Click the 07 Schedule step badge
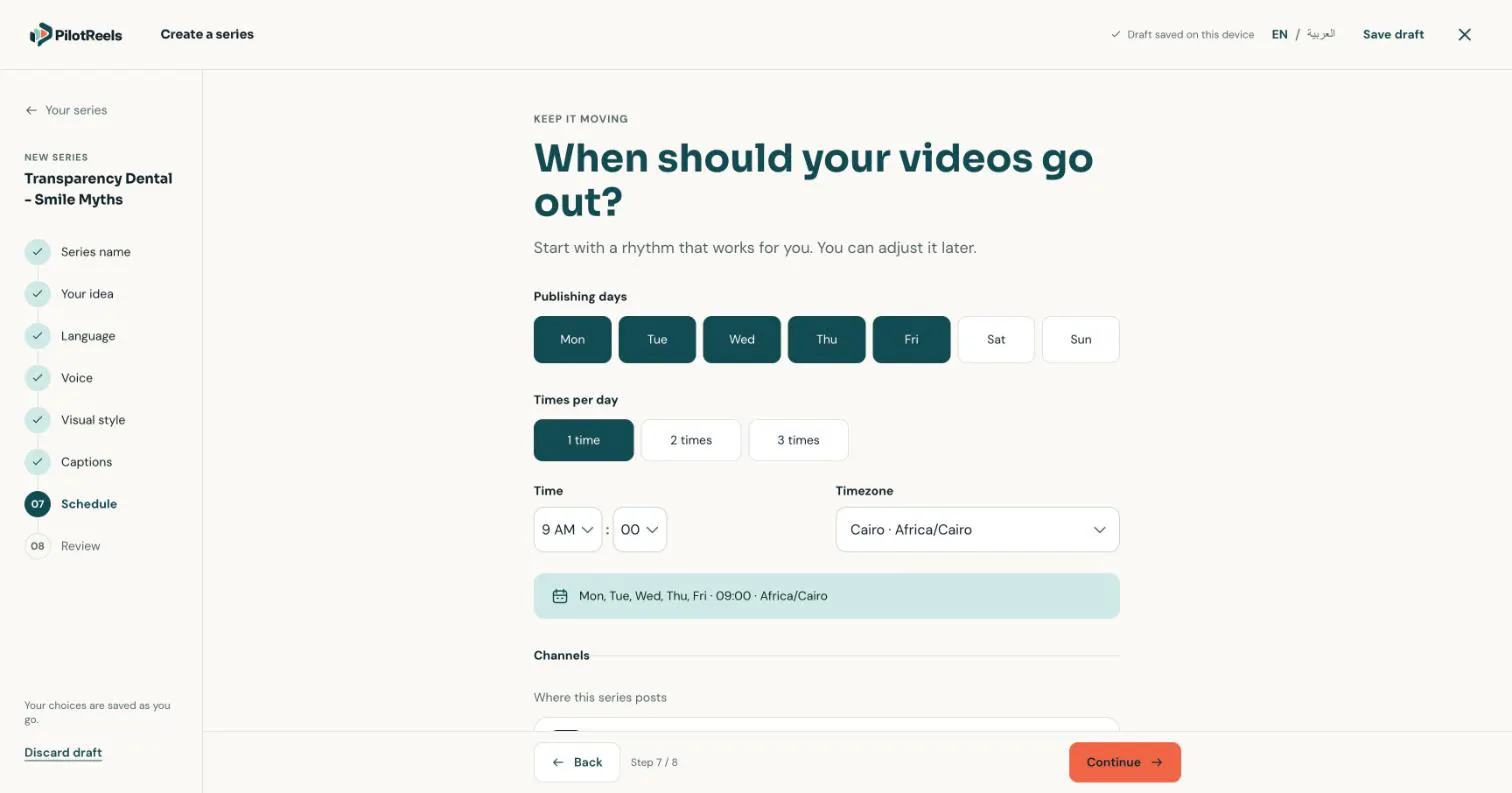1512x793 pixels. coord(37,504)
